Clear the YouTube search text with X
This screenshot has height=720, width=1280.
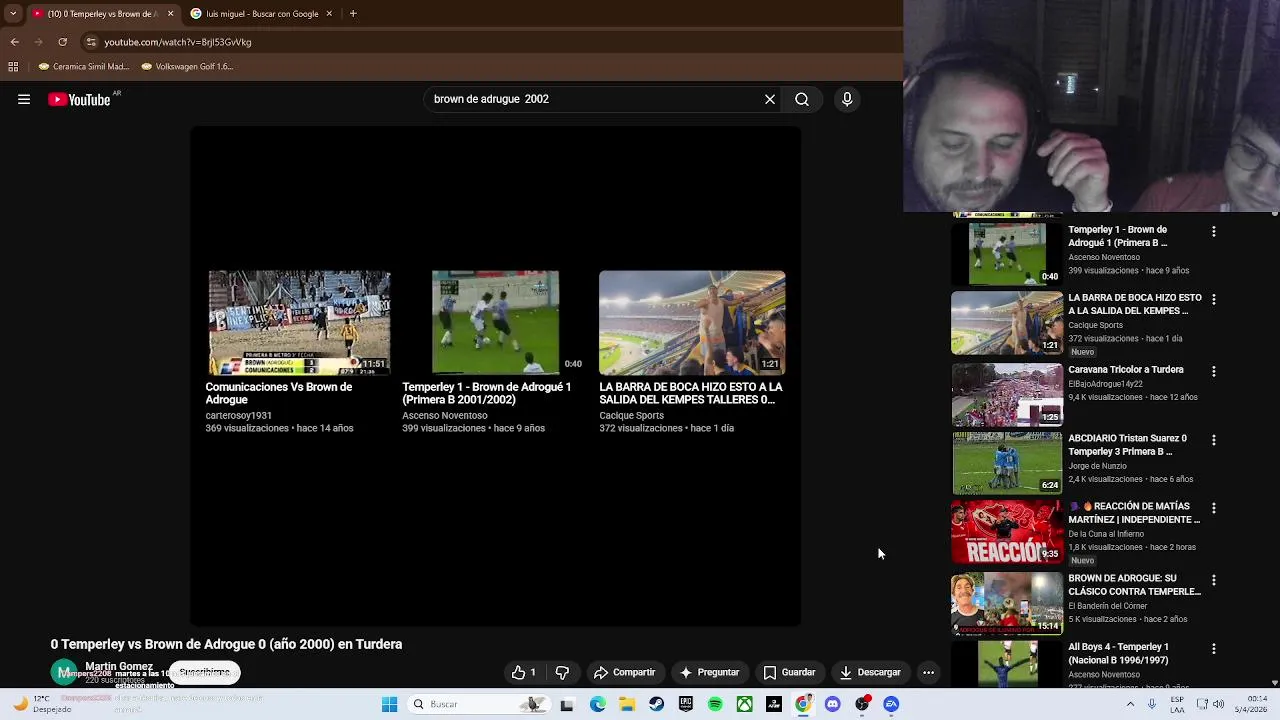(770, 99)
